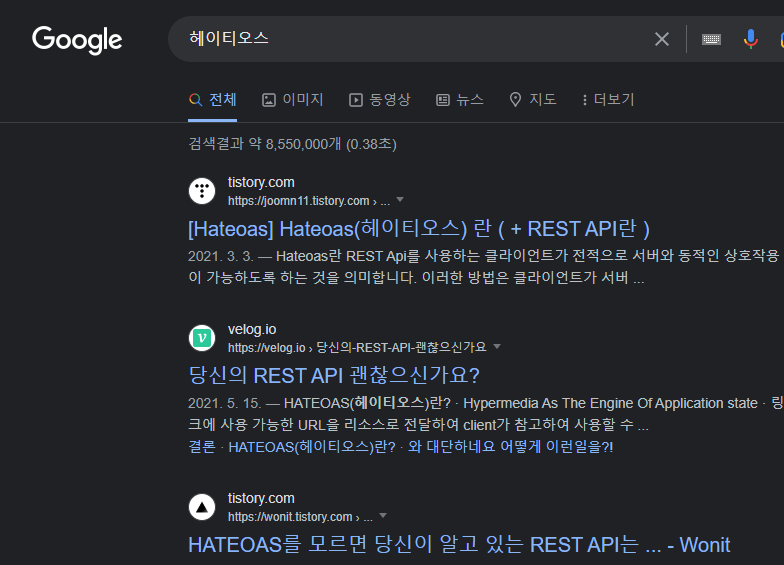Open dropdown arrow next to joomn11.tistory.com URL
The image size is (784, 565).
click(x=400, y=200)
